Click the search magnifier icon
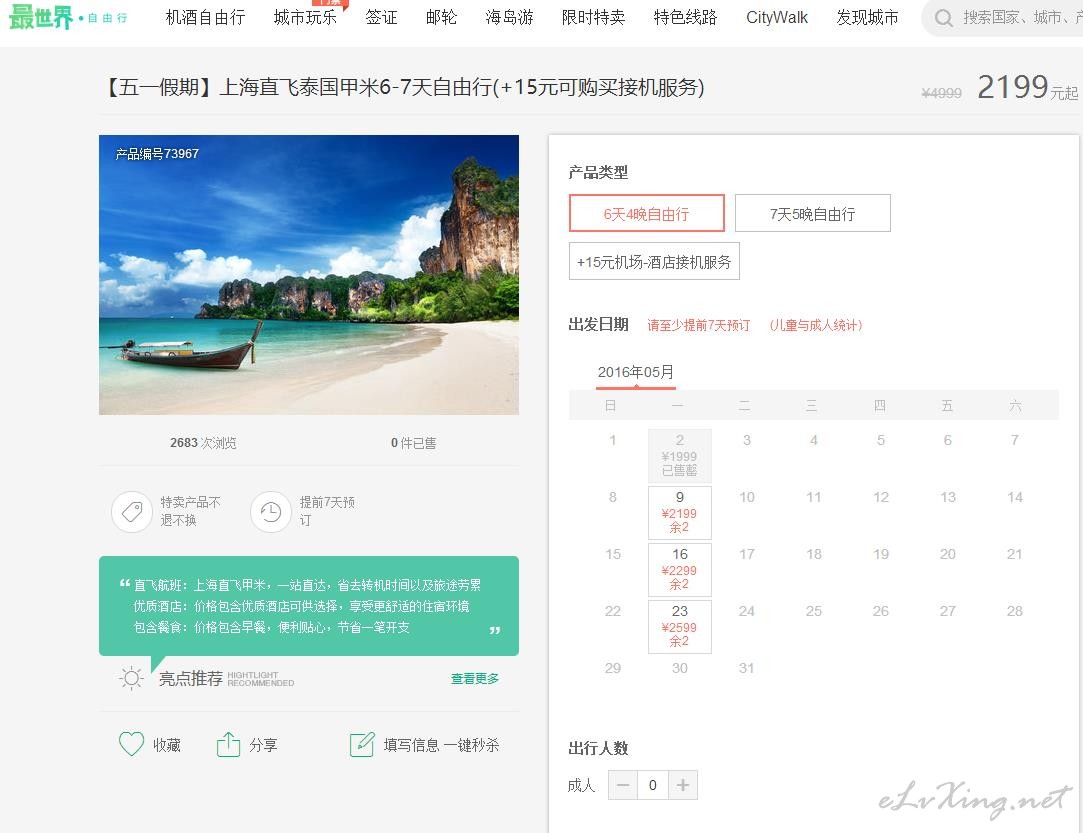This screenshot has height=833, width=1083. point(943,18)
